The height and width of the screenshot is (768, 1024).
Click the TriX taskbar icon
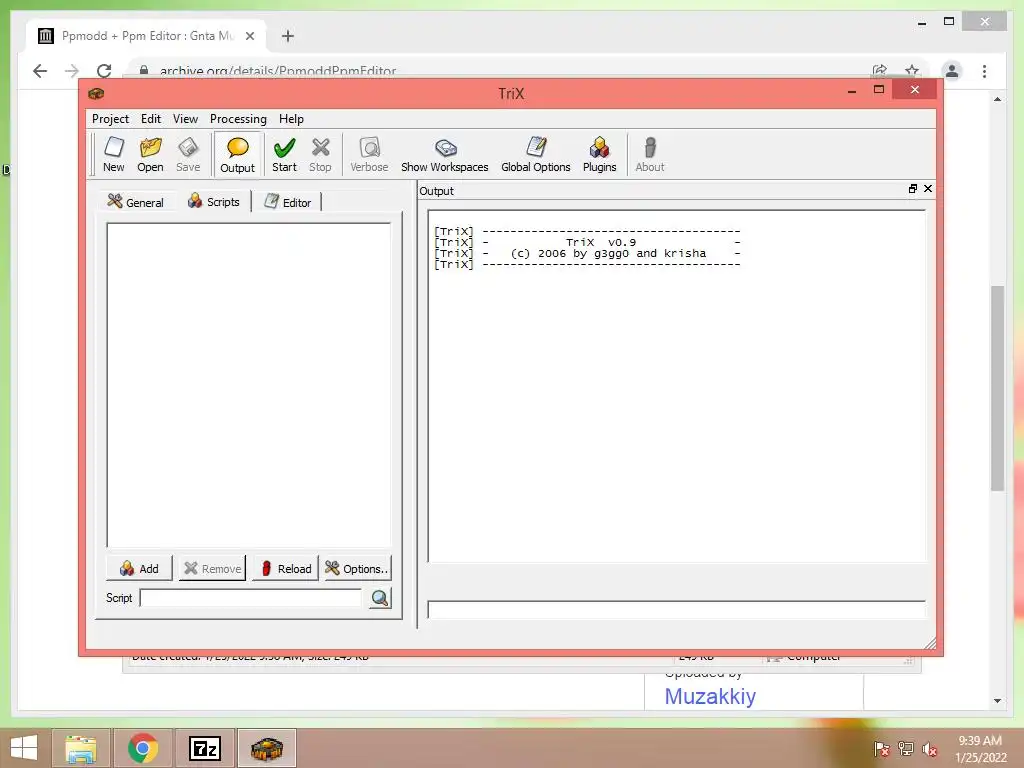pos(266,748)
